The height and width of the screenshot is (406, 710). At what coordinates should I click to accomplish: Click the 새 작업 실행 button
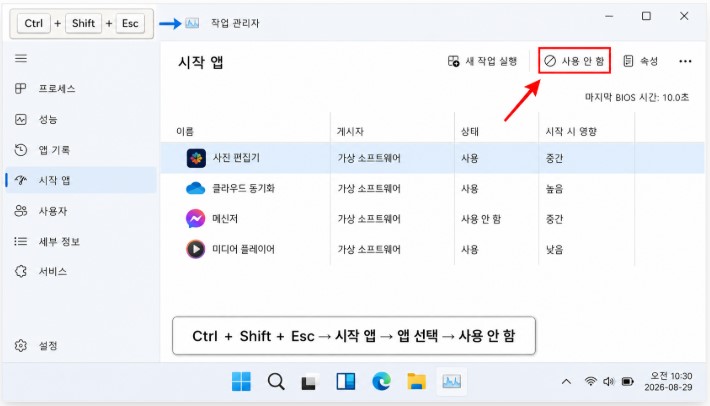pyautogui.click(x=482, y=61)
